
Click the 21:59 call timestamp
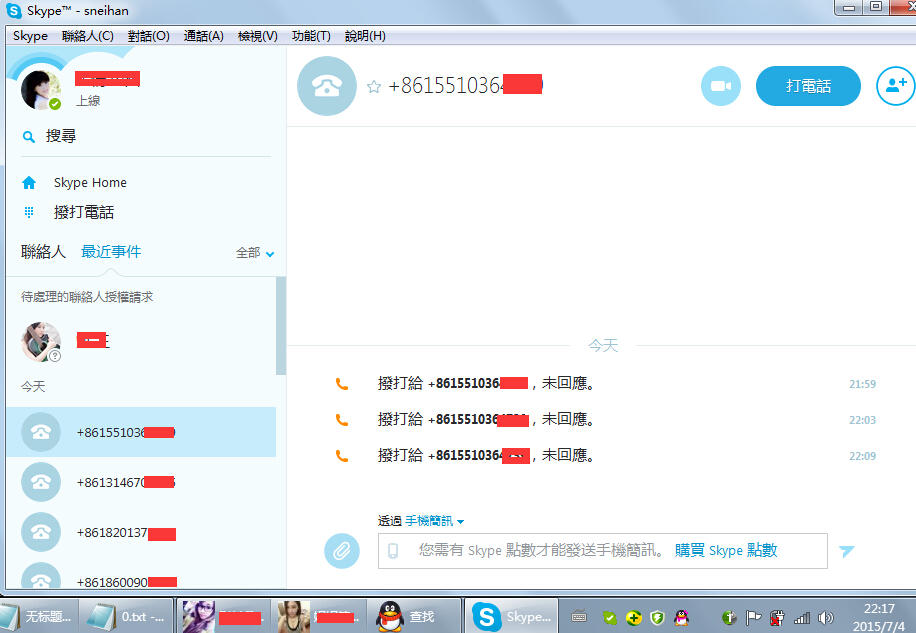coord(862,384)
